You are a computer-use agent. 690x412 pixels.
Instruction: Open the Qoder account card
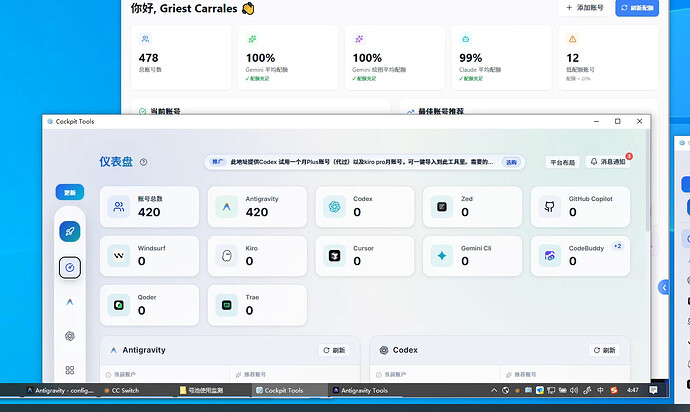coord(150,305)
